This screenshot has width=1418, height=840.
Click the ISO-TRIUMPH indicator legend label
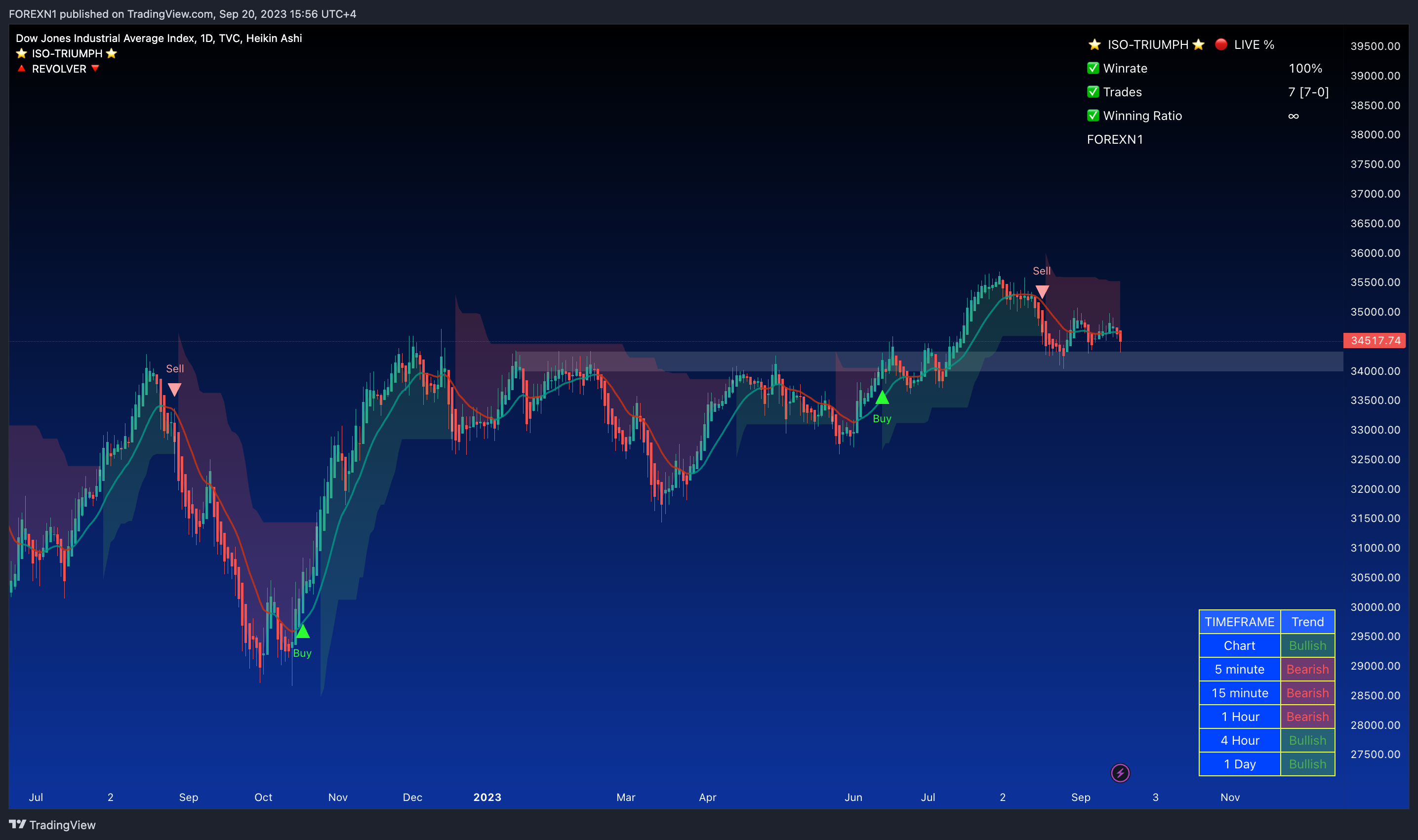(x=67, y=54)
